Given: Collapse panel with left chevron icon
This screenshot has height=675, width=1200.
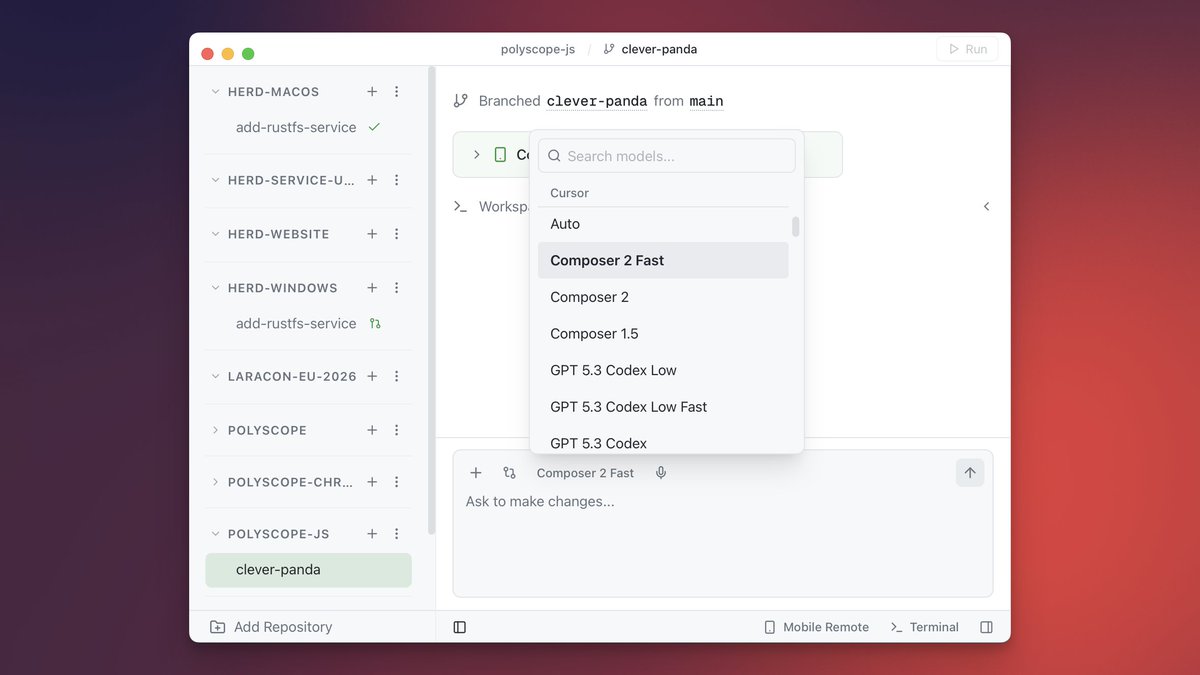Looking at the screenshot, I should [986, 206].
